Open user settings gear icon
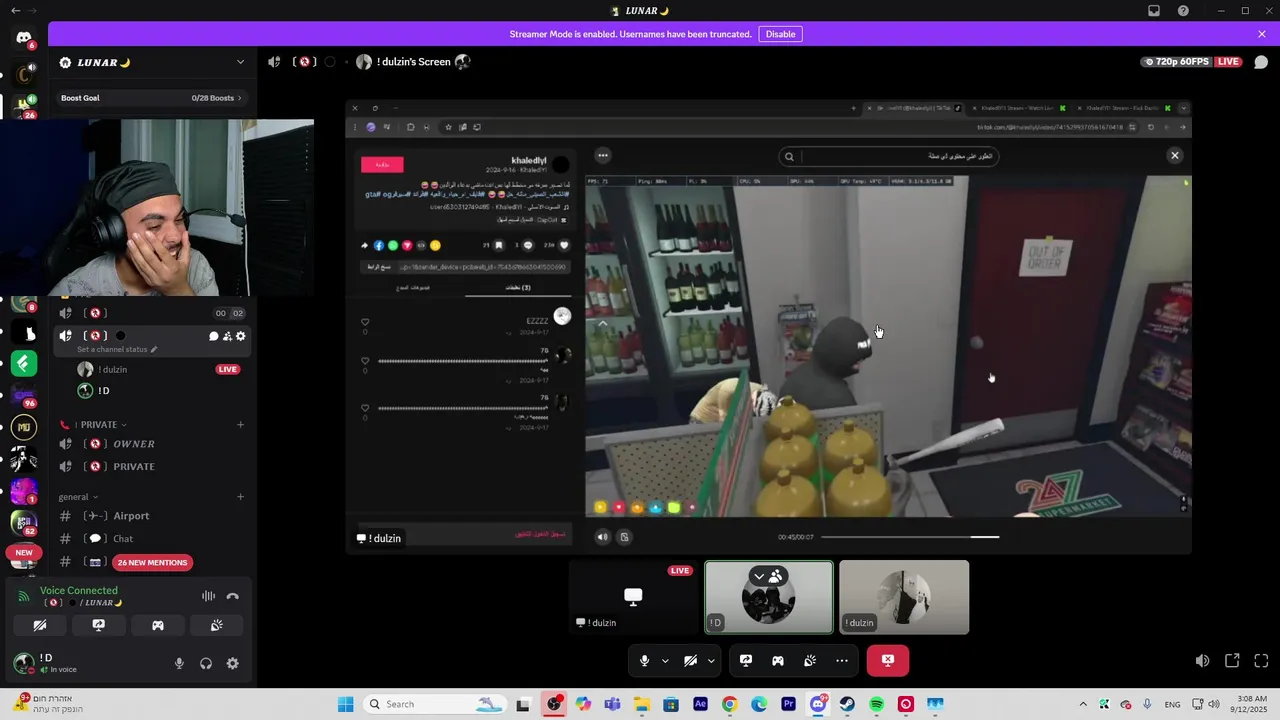The image size is (1280, 720). 233,663
